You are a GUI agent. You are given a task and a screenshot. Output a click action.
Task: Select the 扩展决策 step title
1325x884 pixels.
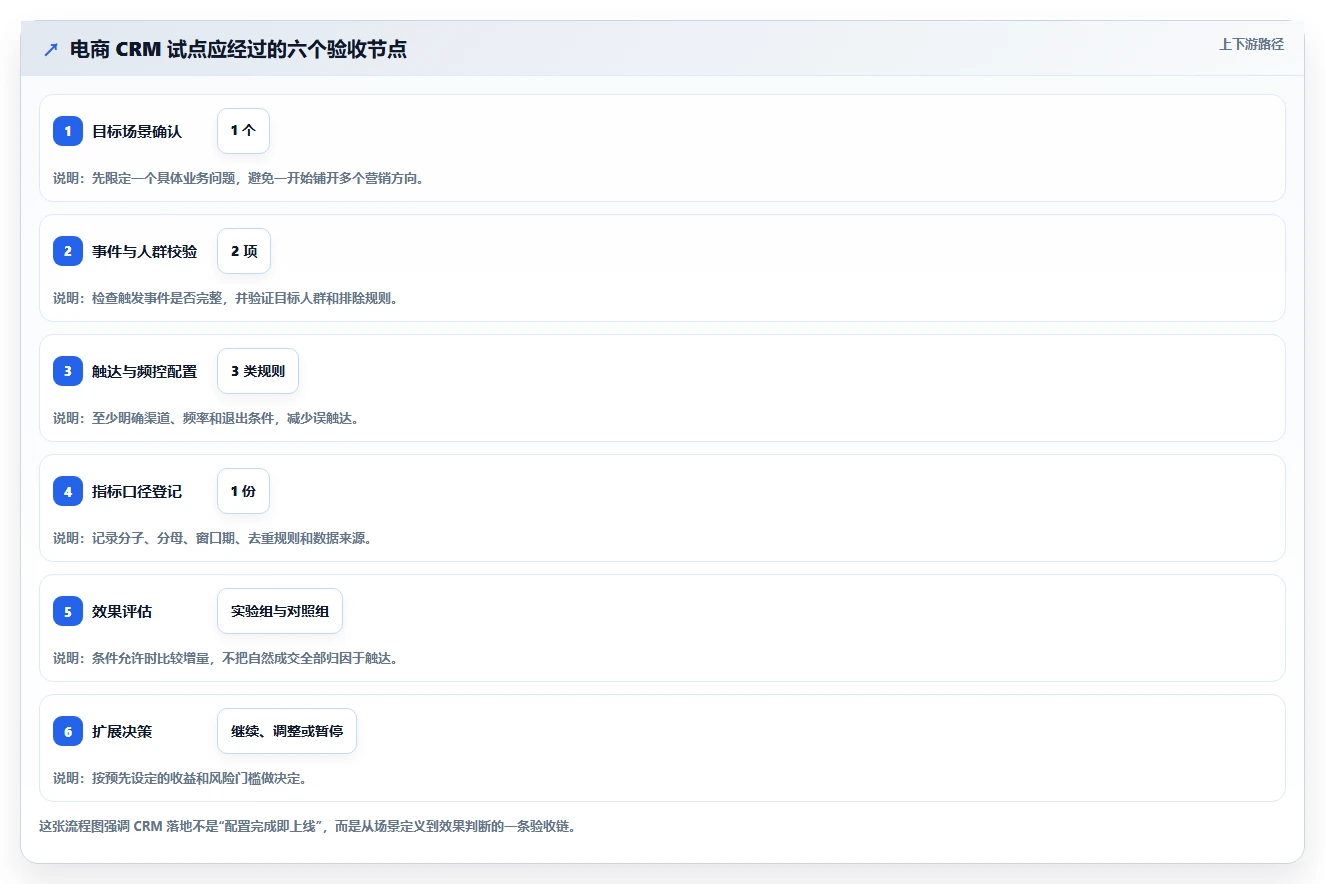pyautogui.click(x=122, y=731)
